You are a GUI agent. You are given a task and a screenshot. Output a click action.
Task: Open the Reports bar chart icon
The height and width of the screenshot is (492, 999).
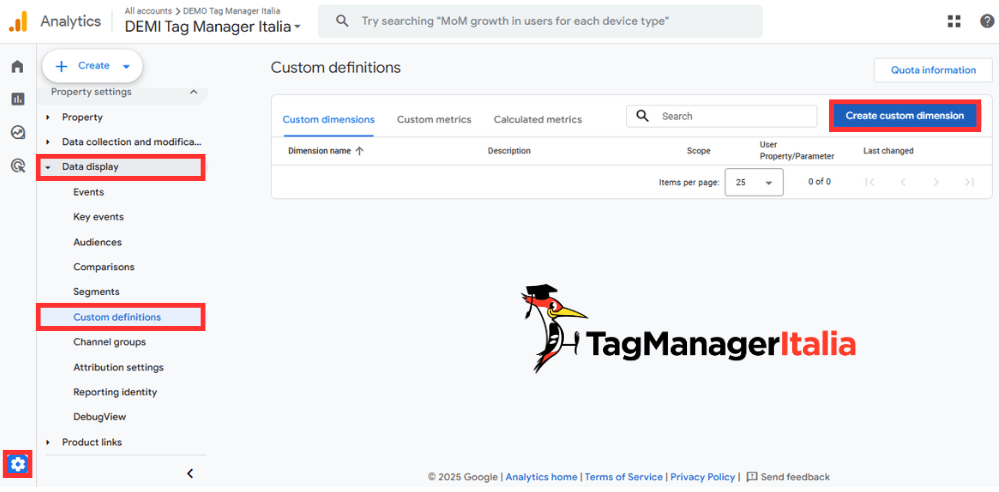tap(17, 99)
